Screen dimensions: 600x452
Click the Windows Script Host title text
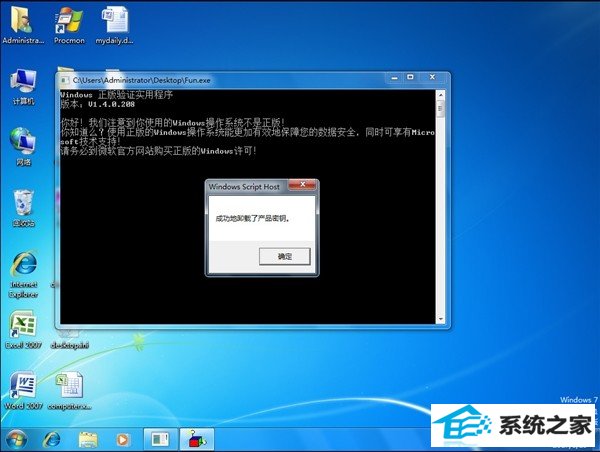[244, 187]
